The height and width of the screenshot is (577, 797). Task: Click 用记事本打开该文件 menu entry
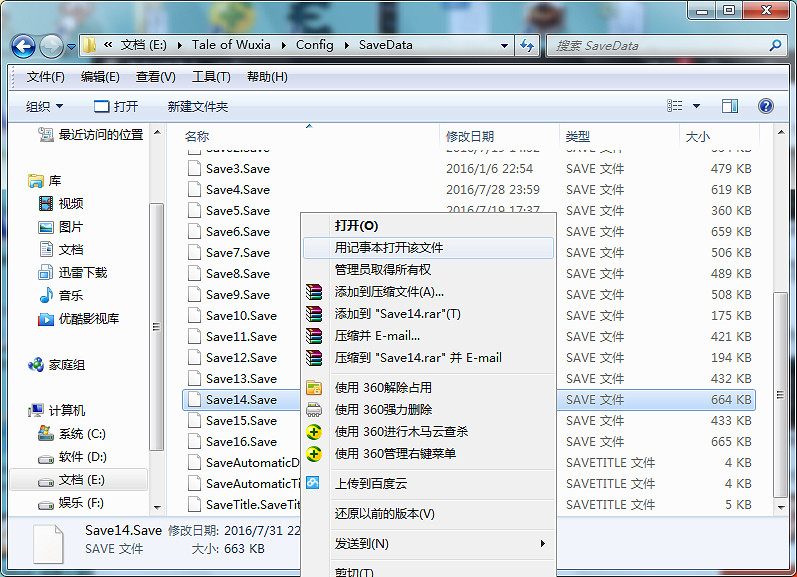pos(389,247)
